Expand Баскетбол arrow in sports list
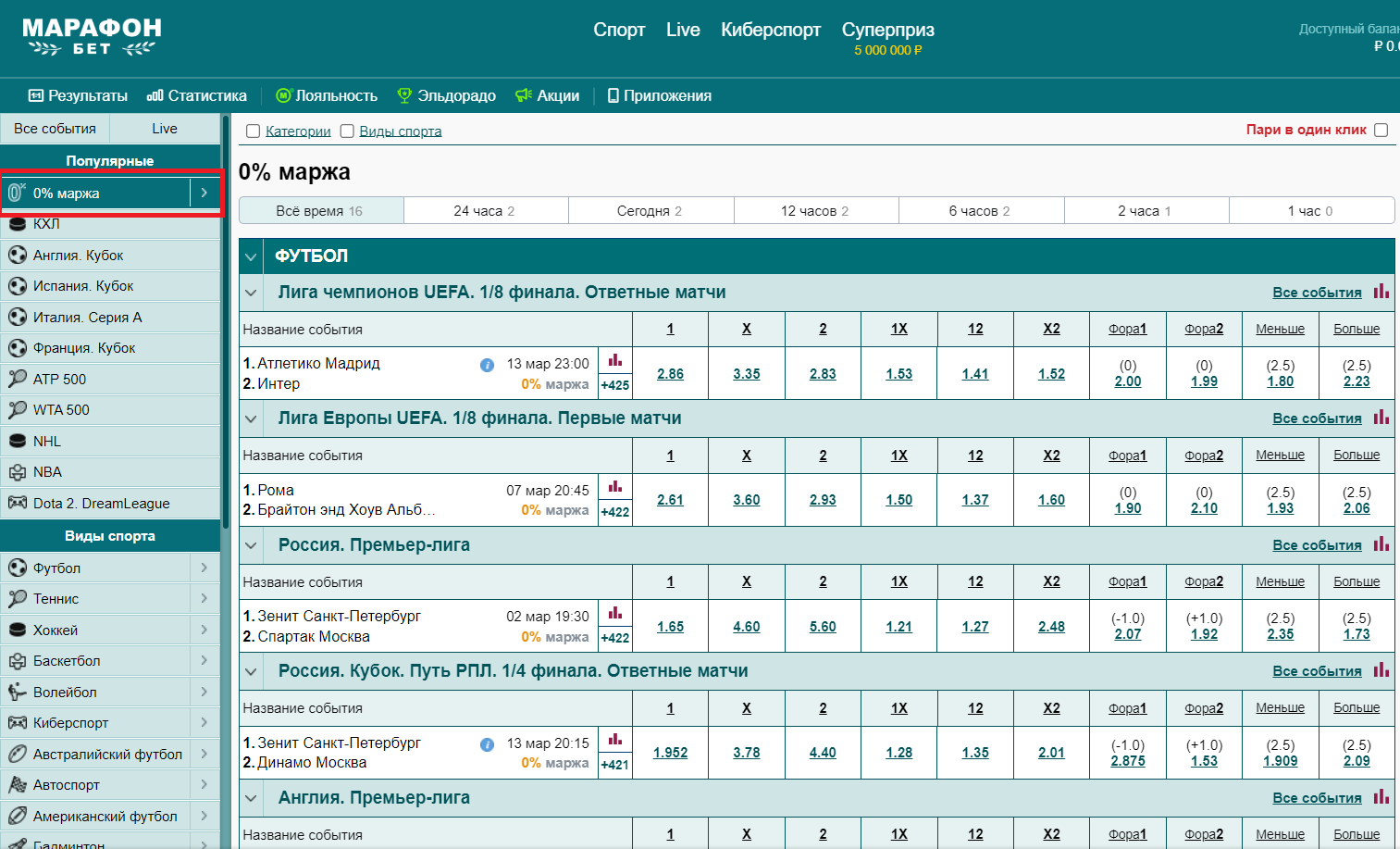Image resolution: width=1400 pixels, height=849 pixels. pos(204,660)
